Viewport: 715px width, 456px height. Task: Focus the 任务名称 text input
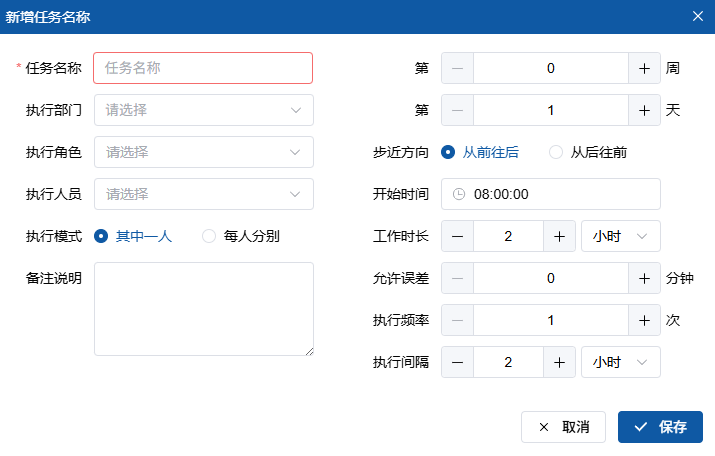click(x=203, y=68)
